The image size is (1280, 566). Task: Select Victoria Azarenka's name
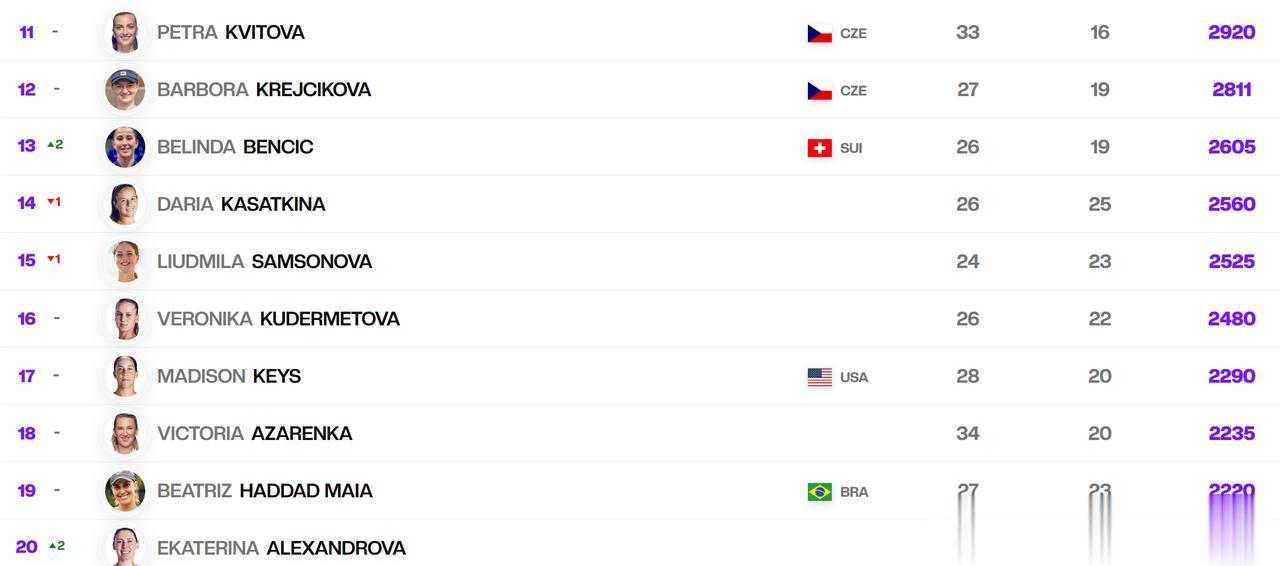point(255,433)
